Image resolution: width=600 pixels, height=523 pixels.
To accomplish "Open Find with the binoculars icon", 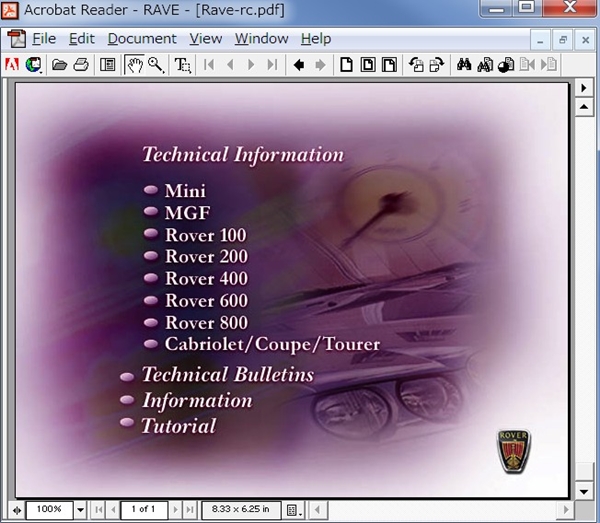I will pyautogui.click(x=464, y=64).
